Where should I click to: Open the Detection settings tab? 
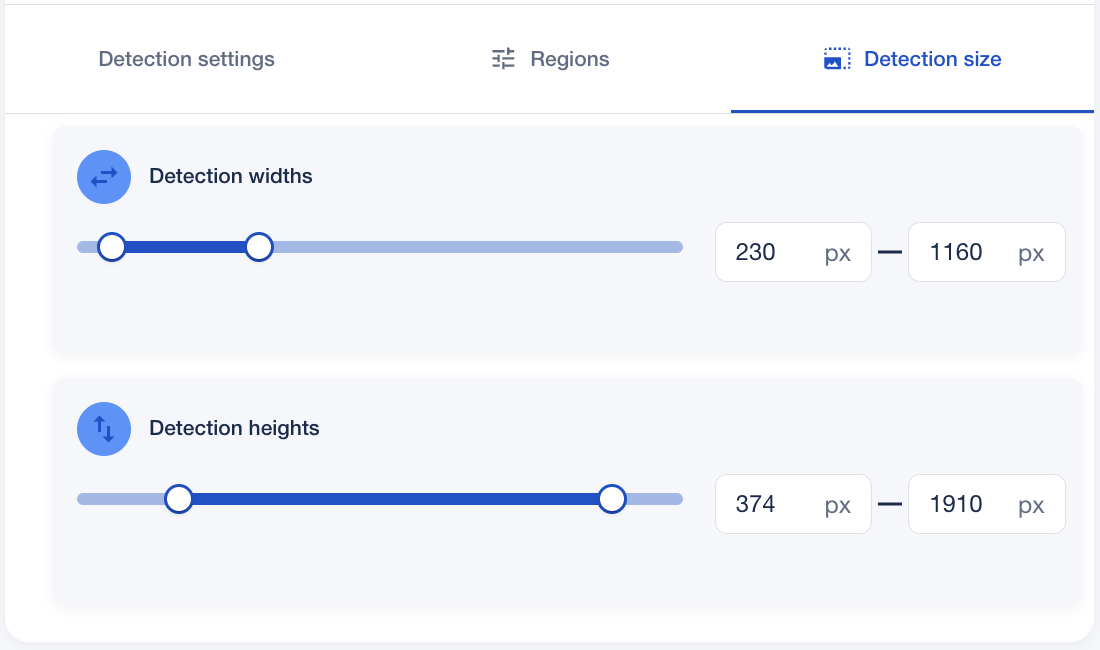(186, 59)
